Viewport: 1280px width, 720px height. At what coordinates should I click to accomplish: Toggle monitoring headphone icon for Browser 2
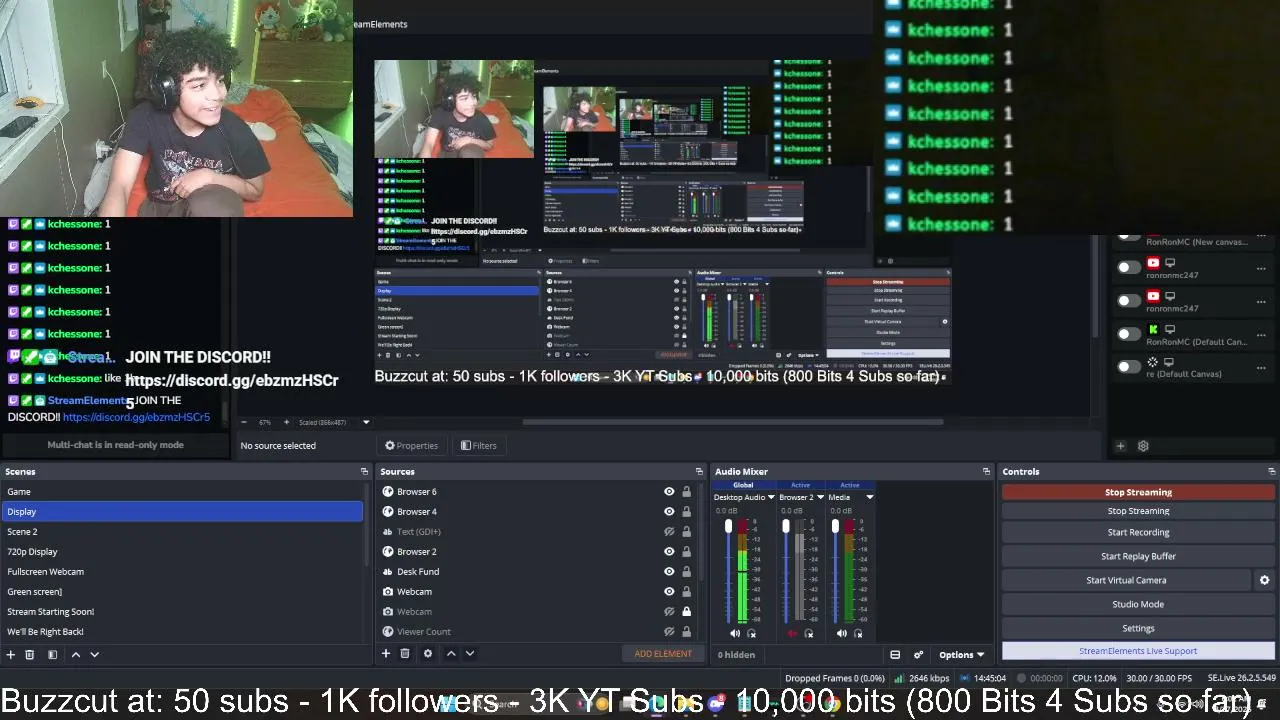click(x=809, y=633)
